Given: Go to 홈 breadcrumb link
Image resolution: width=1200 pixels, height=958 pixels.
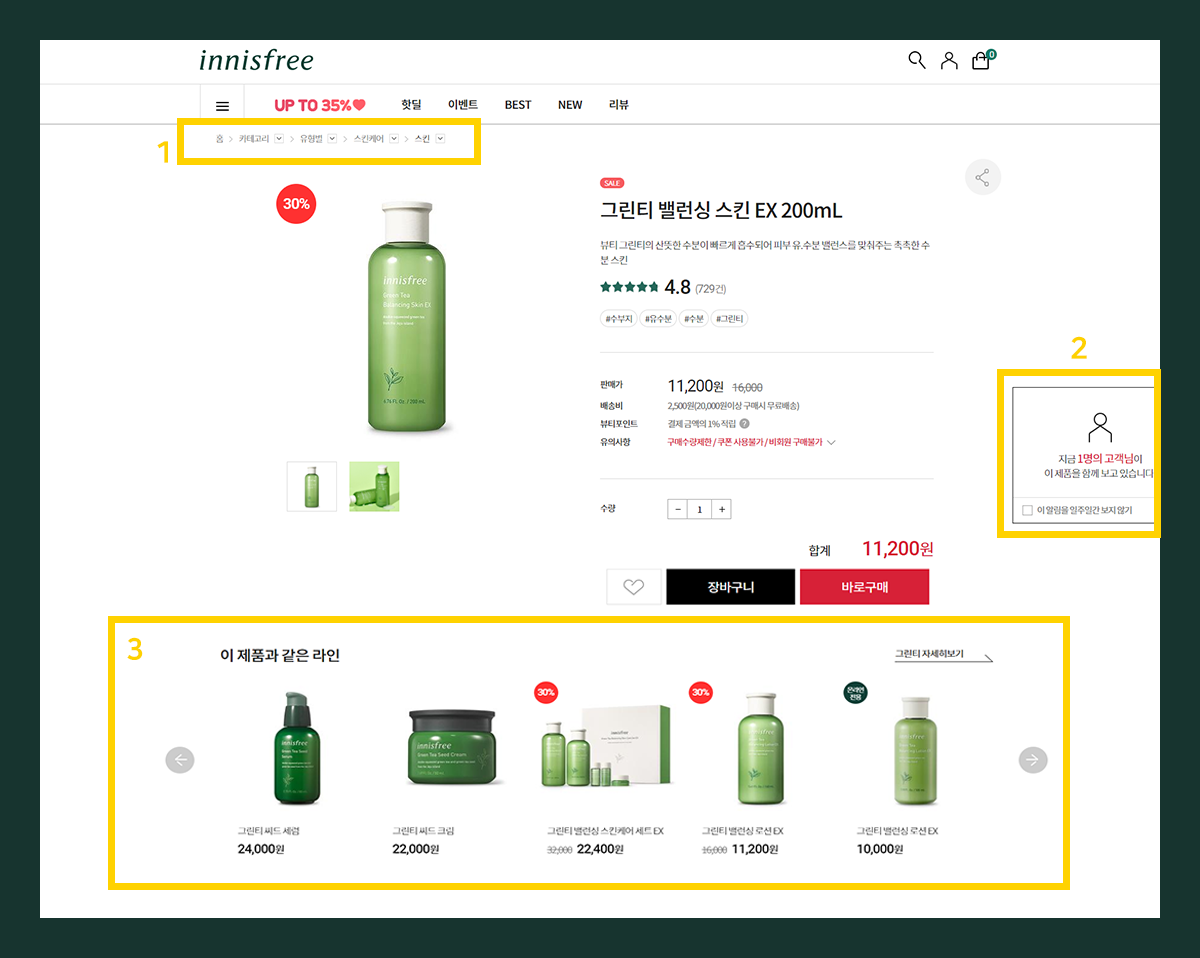Looking at the screenshot, I should (220, 139).
